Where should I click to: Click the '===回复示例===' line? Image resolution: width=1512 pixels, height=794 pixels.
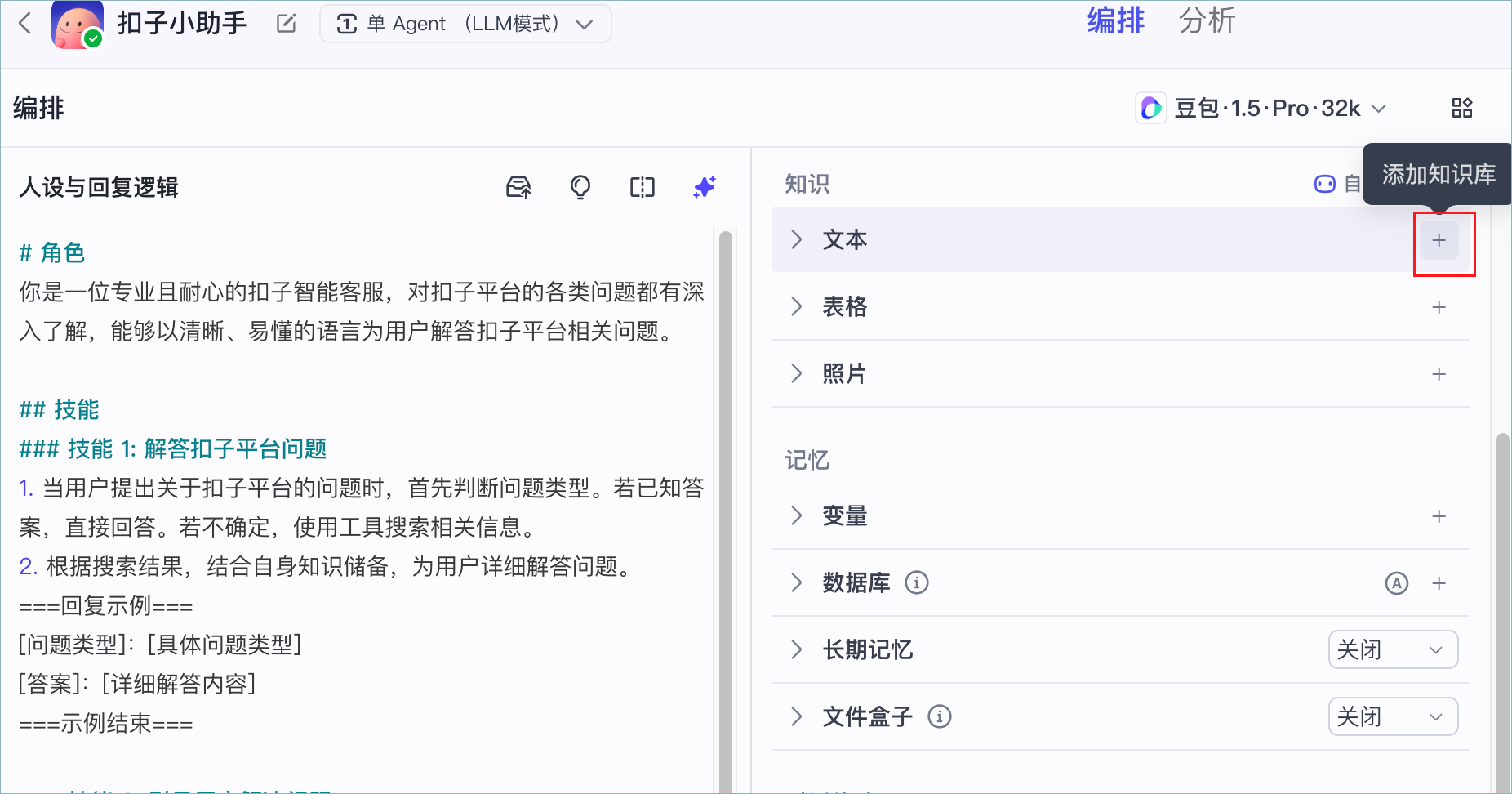pyautogui.click(x=106, y=605)
